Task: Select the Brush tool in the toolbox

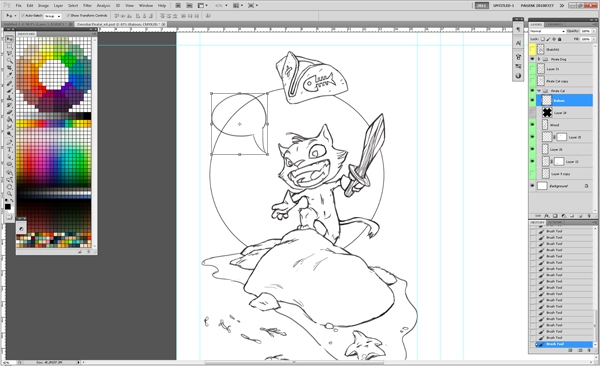Action: coord(9,91)
